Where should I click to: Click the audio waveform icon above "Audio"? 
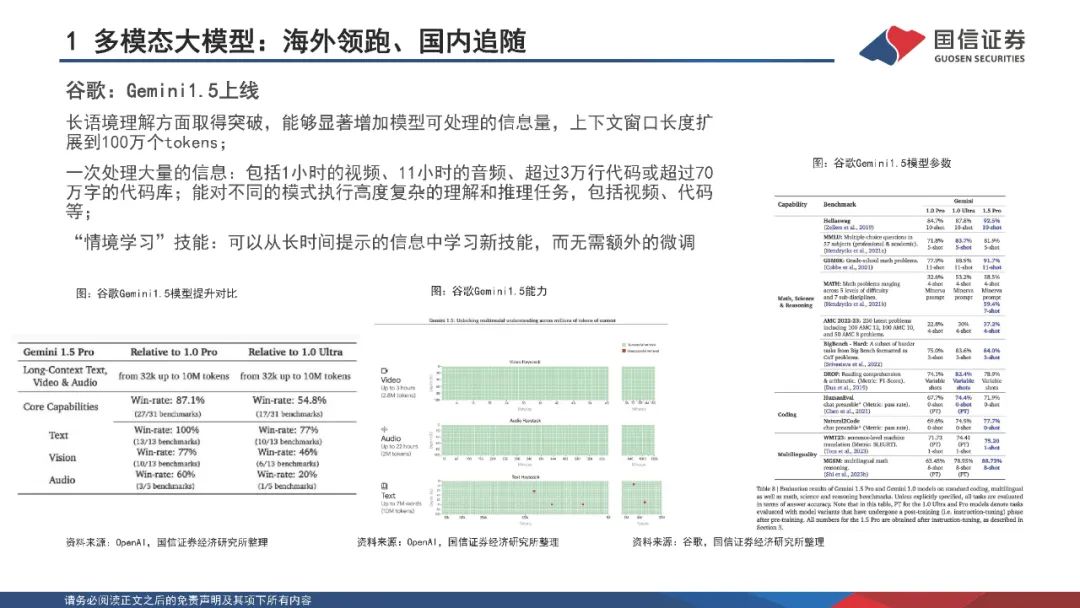385,429
